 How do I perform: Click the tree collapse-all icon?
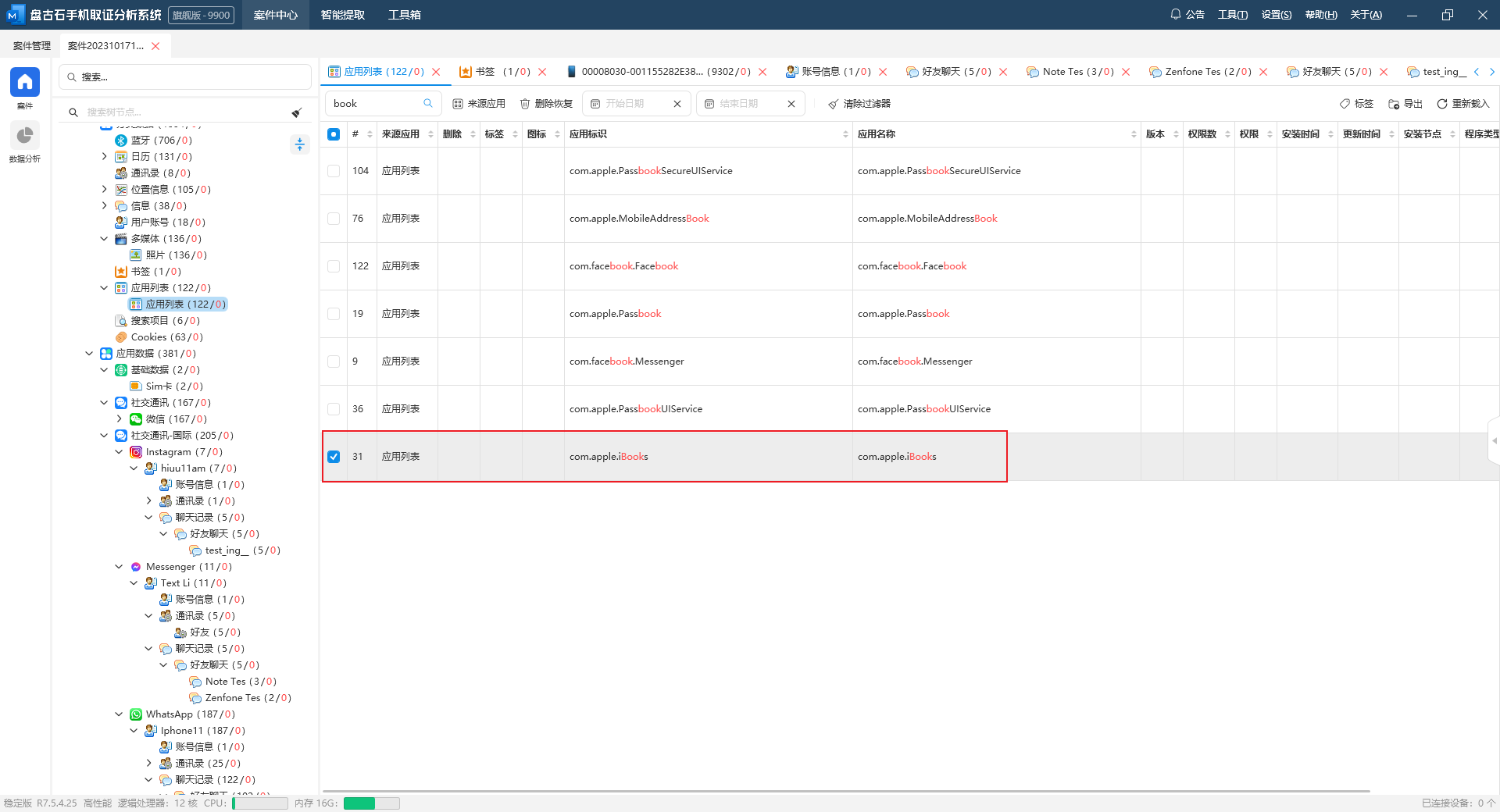coord(299,144)
